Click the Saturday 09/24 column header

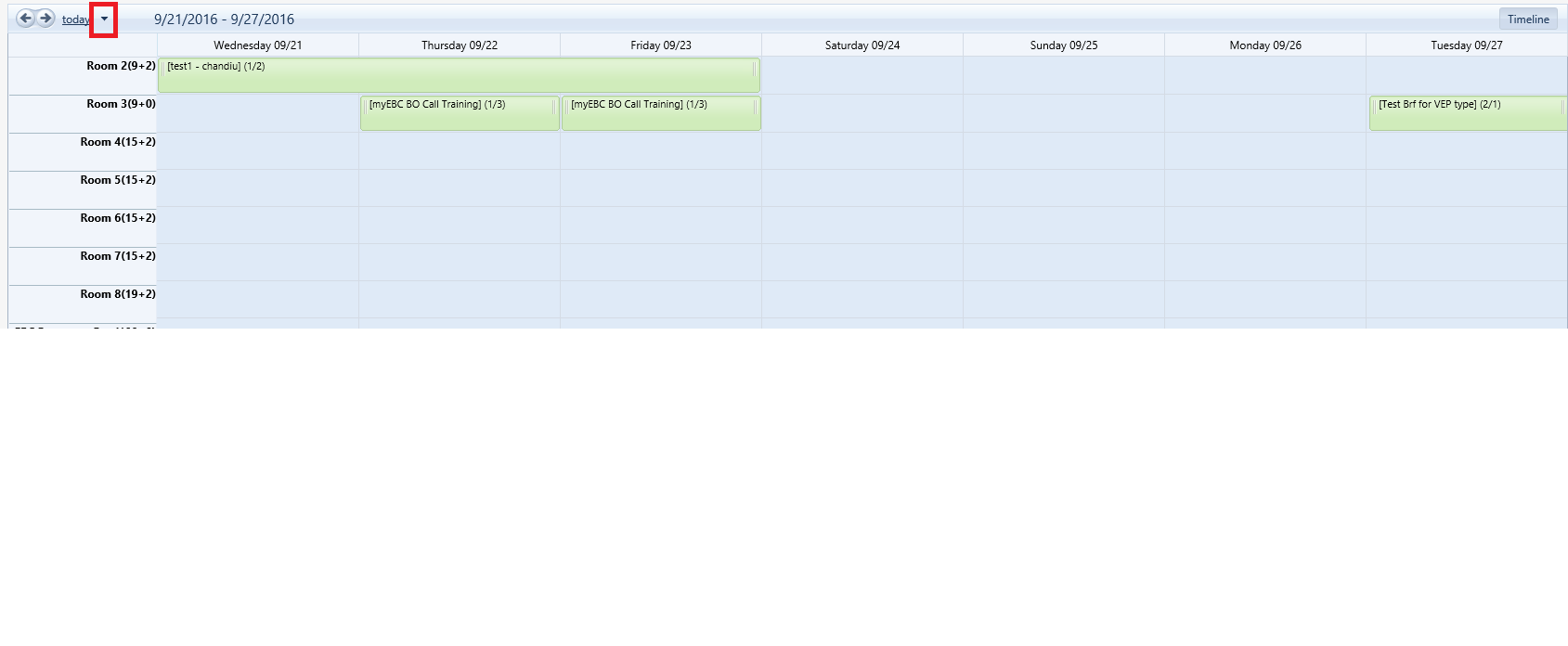pyautogui.click(x=862, y=45)
